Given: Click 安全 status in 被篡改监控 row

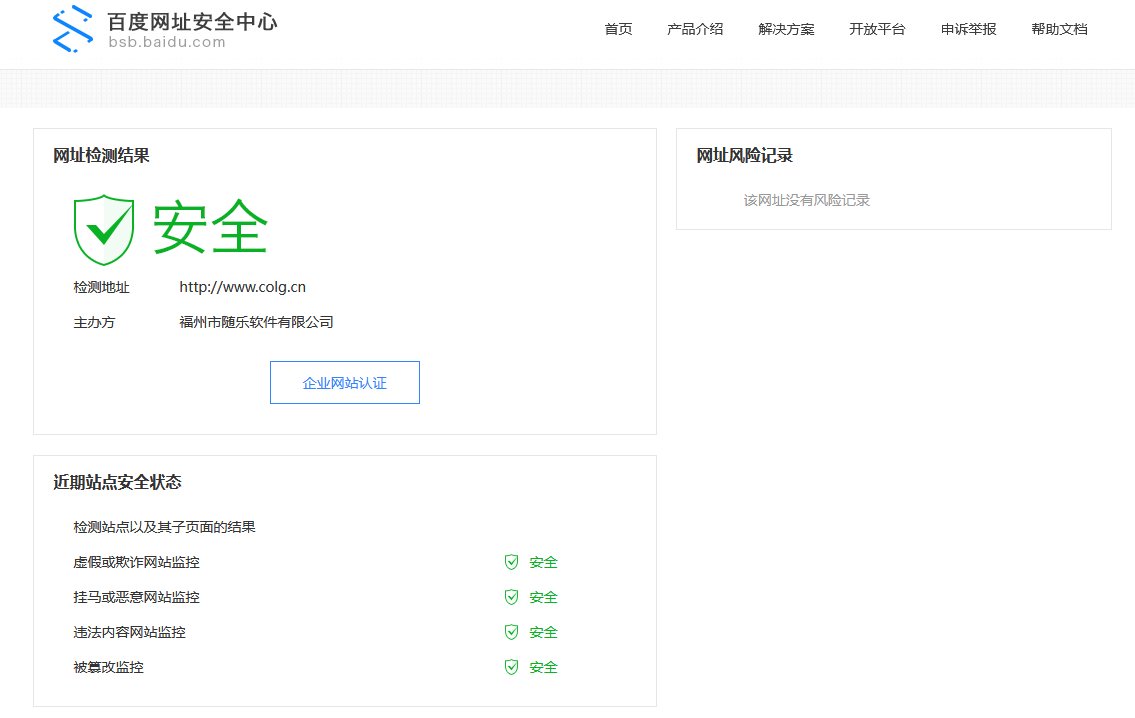Looking at the screenshot, I should pos(544,667).
